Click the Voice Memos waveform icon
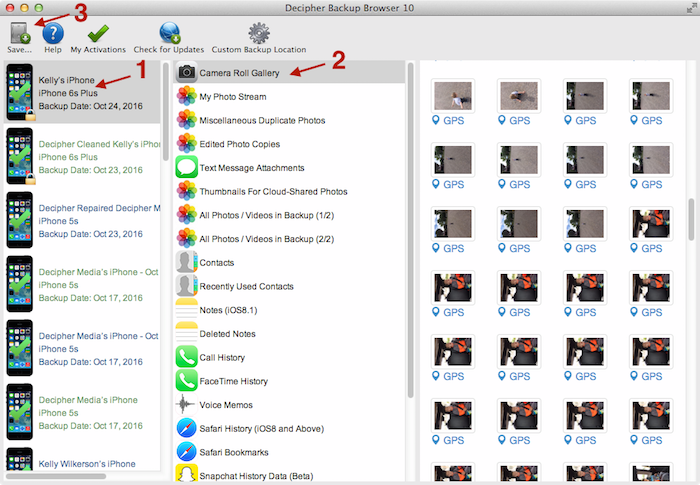 coord(187,404)
